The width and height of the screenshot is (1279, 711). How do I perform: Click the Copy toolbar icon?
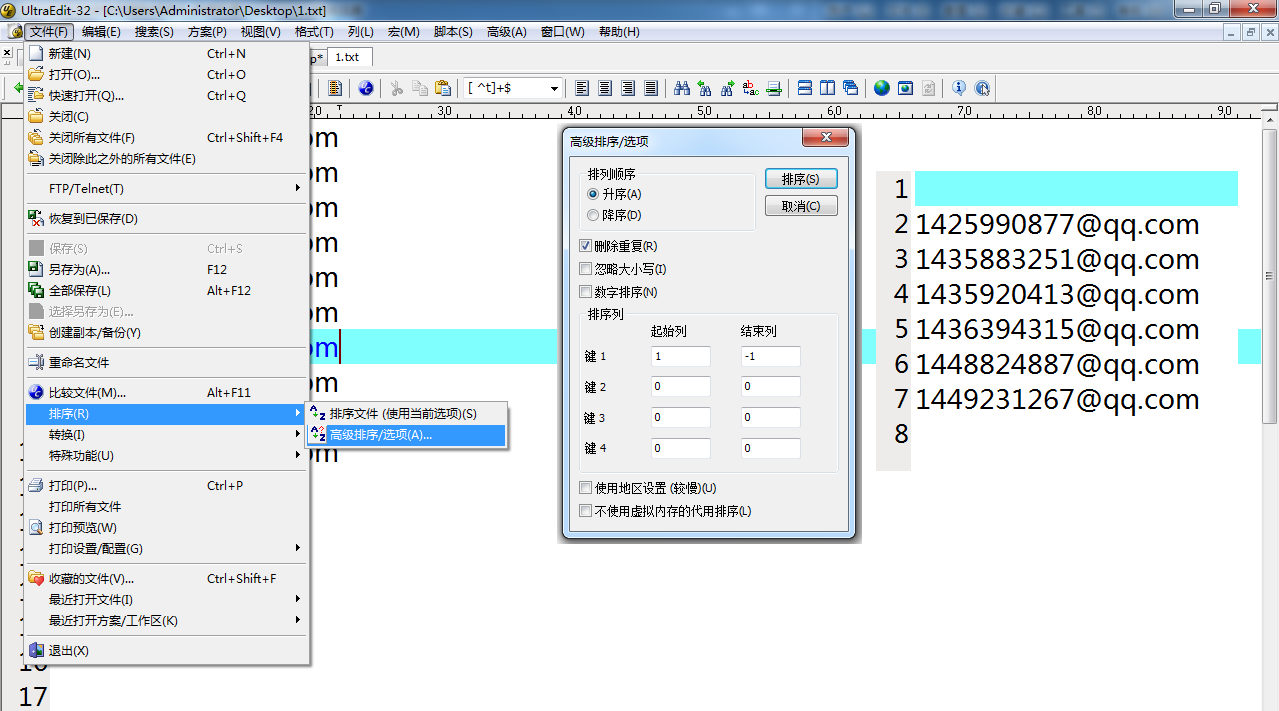(x=420, y=88)
